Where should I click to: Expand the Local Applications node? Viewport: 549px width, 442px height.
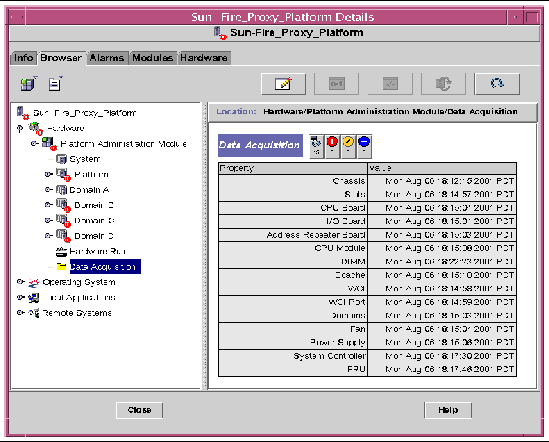[21, 297]
